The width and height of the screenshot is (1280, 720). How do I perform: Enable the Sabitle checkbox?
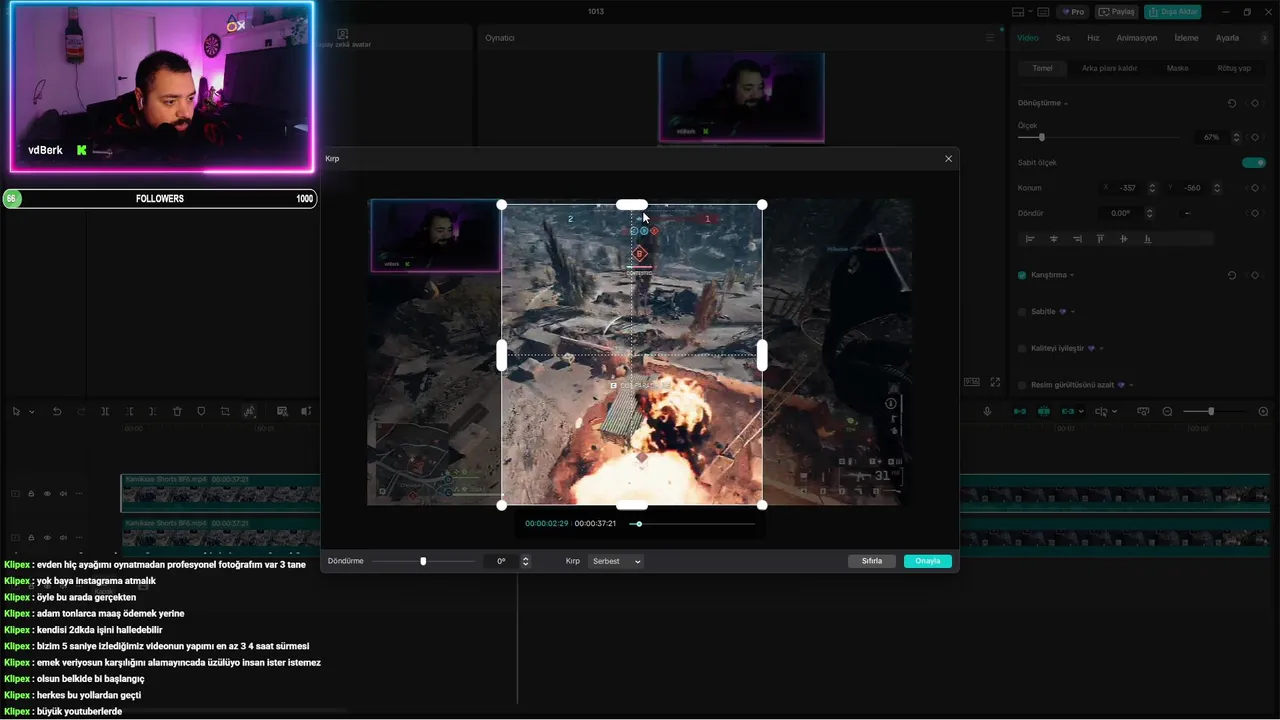(1022, 312)
